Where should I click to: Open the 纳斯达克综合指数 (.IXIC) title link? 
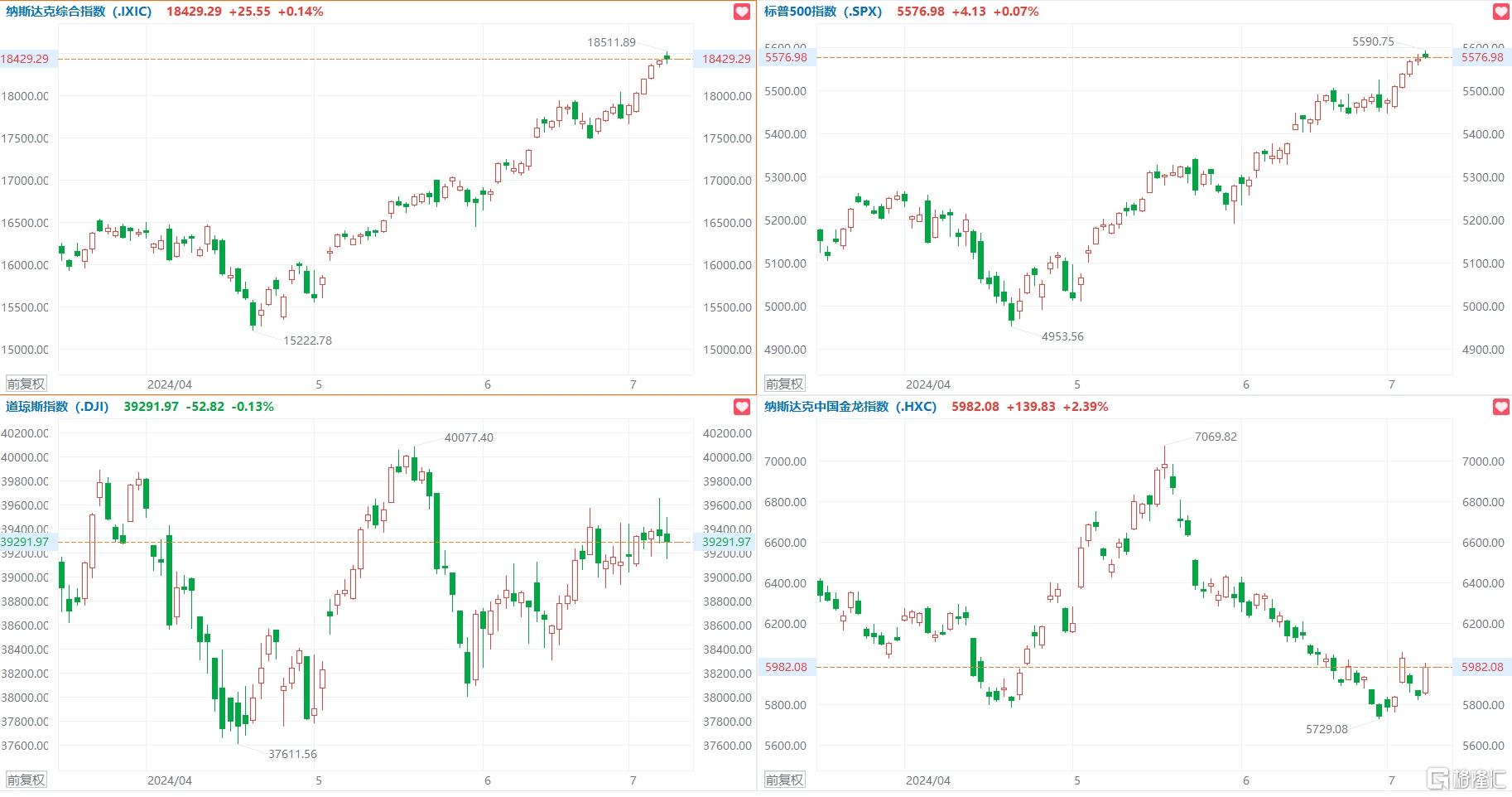click(x=79, y=12)
